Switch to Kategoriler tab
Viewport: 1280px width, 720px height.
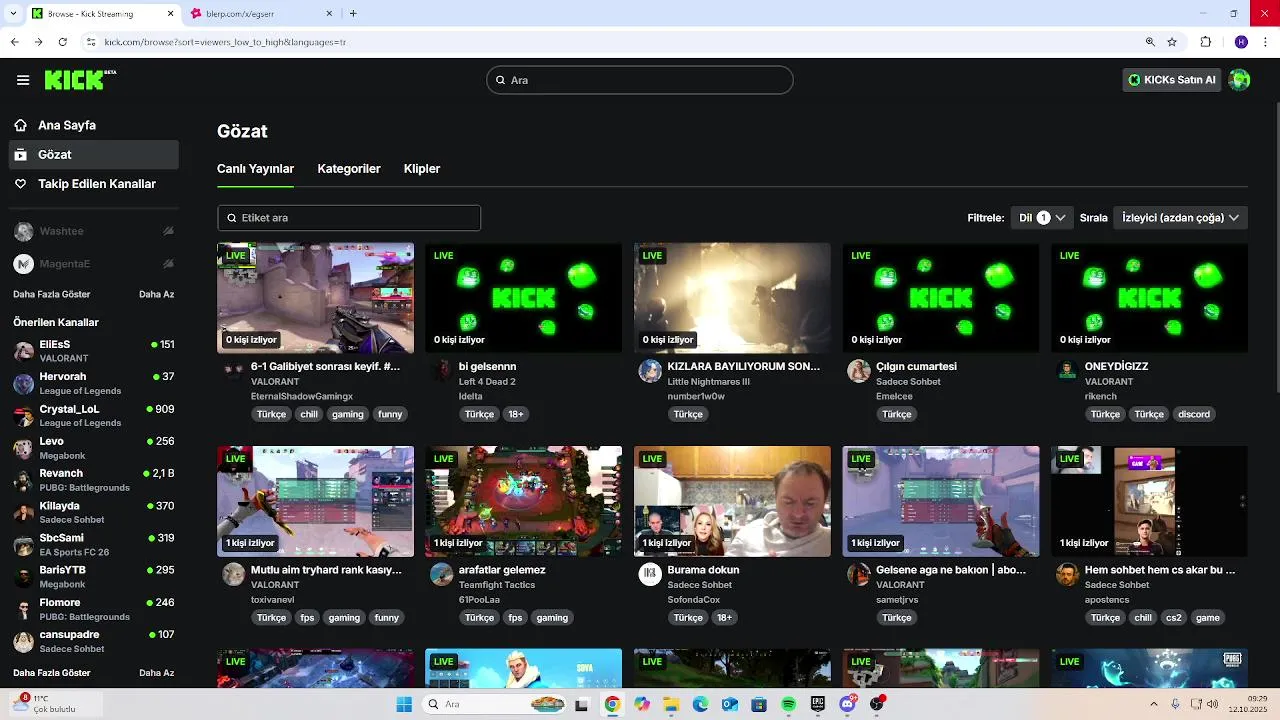[349, 169]
